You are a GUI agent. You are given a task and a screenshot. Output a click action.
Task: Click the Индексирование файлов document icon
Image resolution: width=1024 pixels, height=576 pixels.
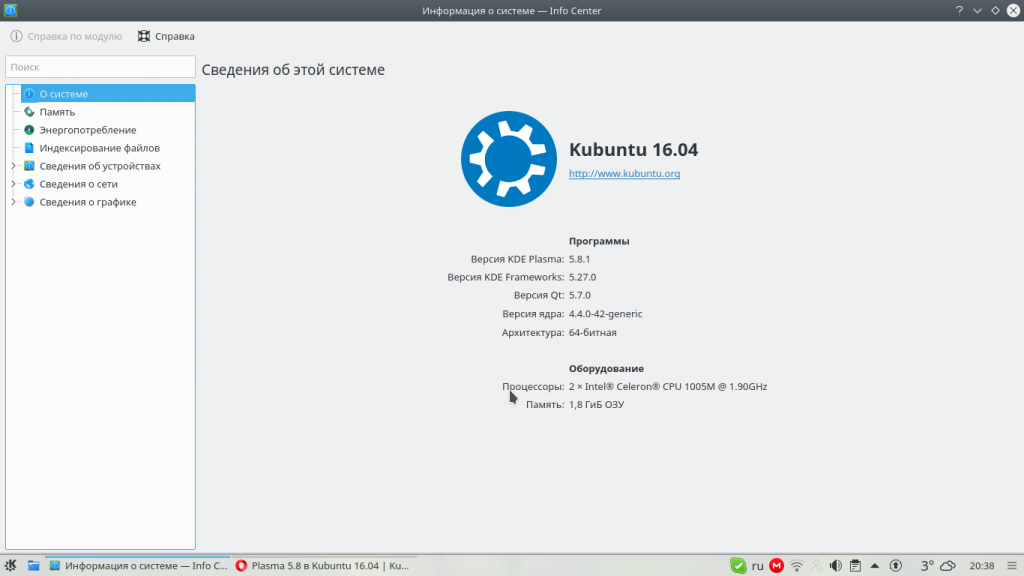29,148
